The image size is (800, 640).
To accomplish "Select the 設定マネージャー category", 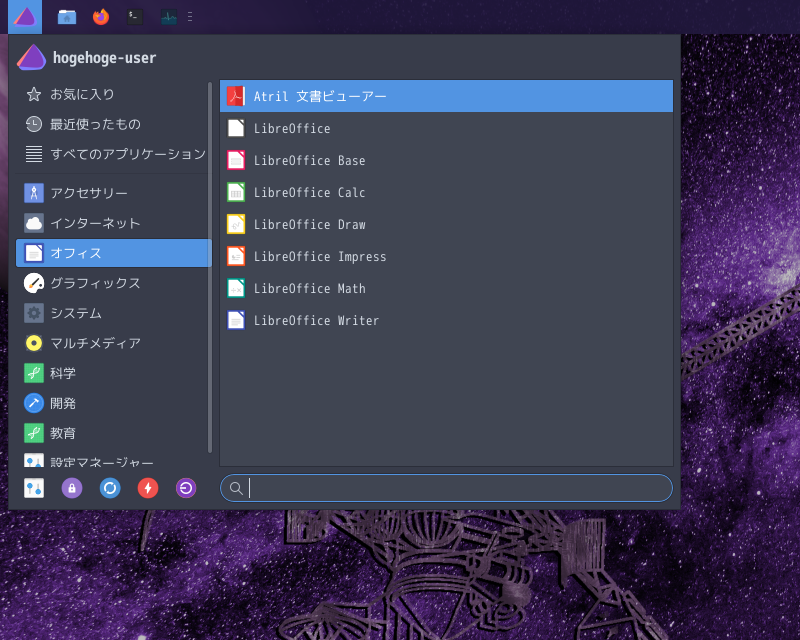I will pos(112,460).
